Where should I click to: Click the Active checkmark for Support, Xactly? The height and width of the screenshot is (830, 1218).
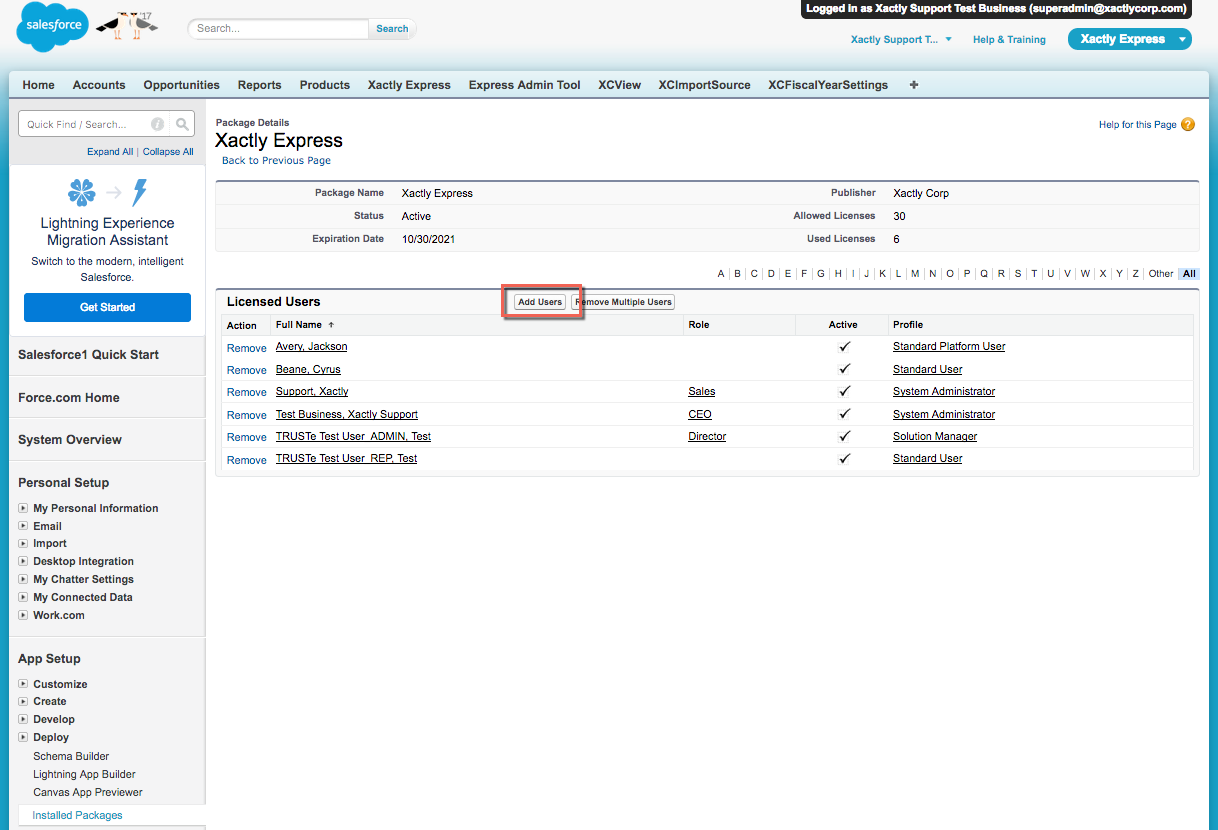click(x=844, y=391)
